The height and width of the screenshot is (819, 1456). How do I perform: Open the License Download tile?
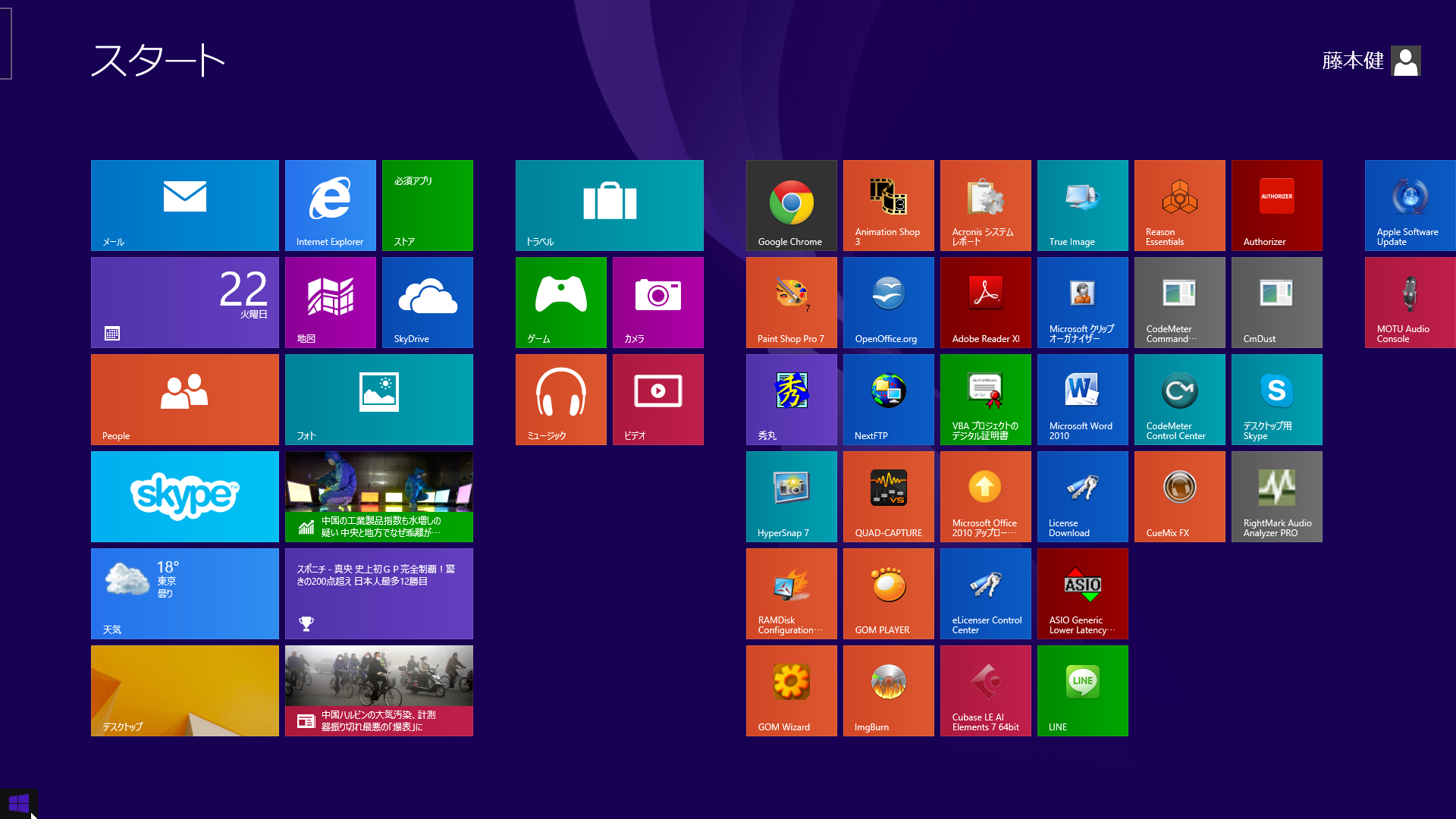[1083, 497]
